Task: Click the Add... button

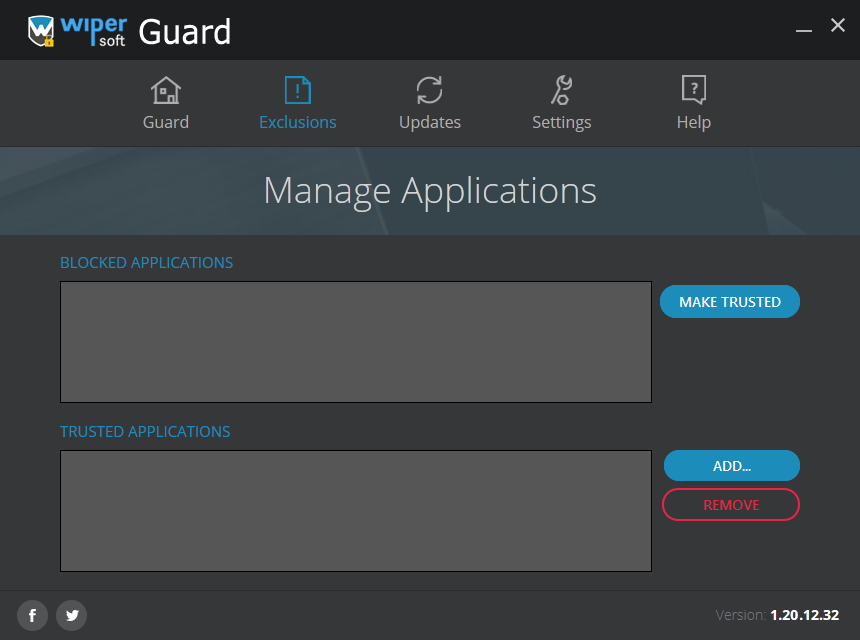Action: click(x=732, y=466)
